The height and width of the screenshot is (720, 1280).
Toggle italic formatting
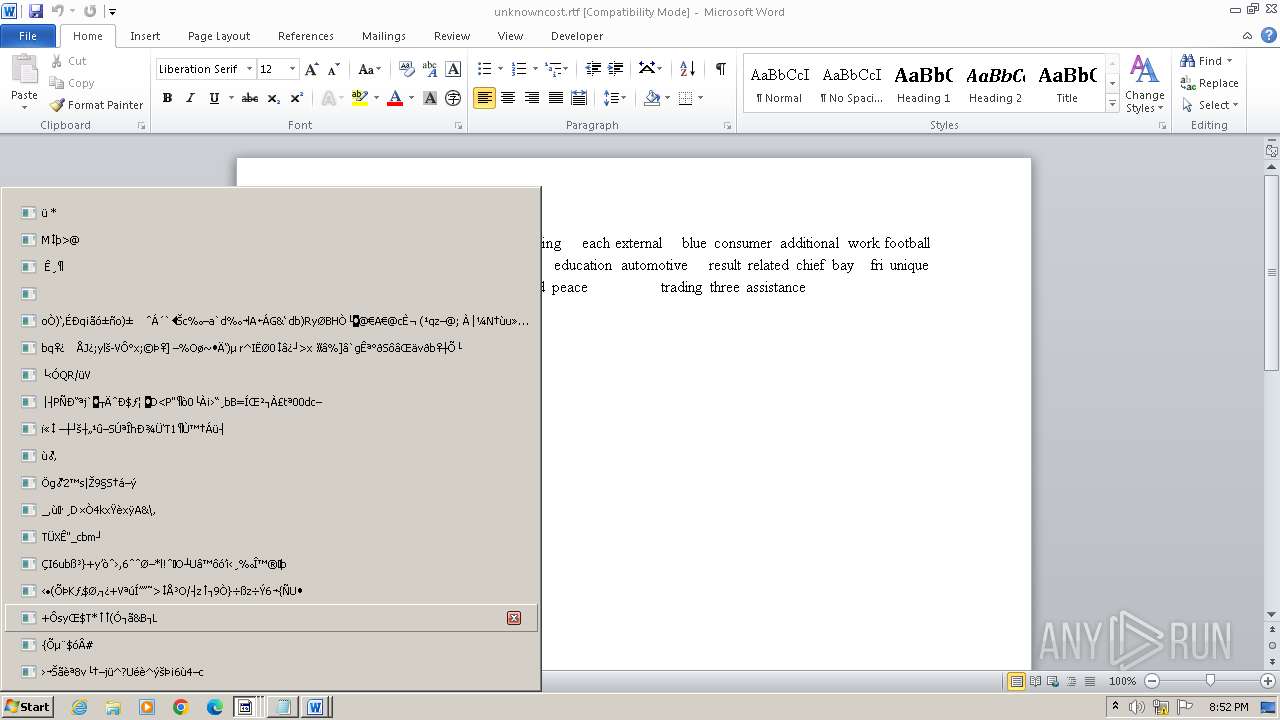(190, 98)
